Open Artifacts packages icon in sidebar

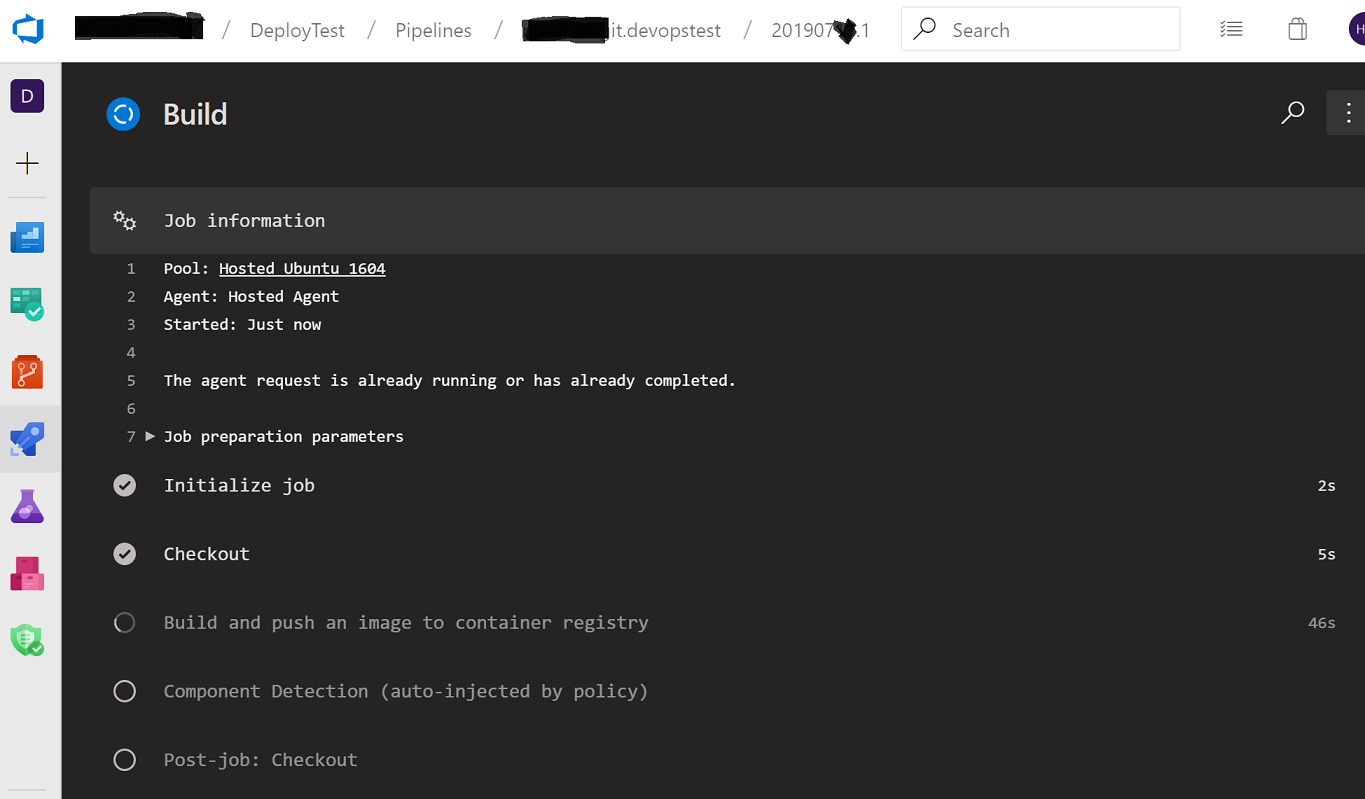pos(27,573)
